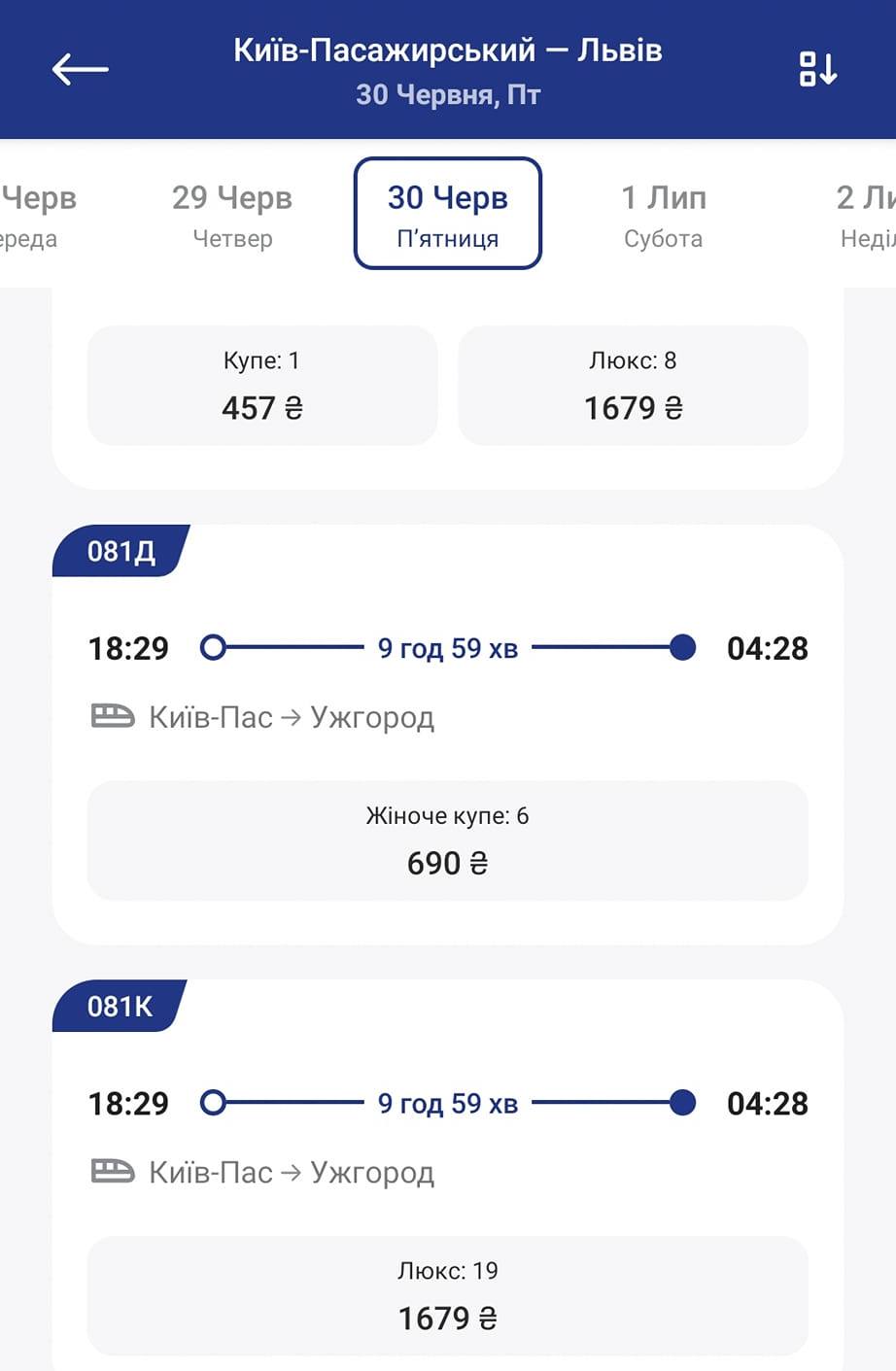Select Жіноче купе for 690 ₴
896x1371 pixels.
click(x=447, y=840)
